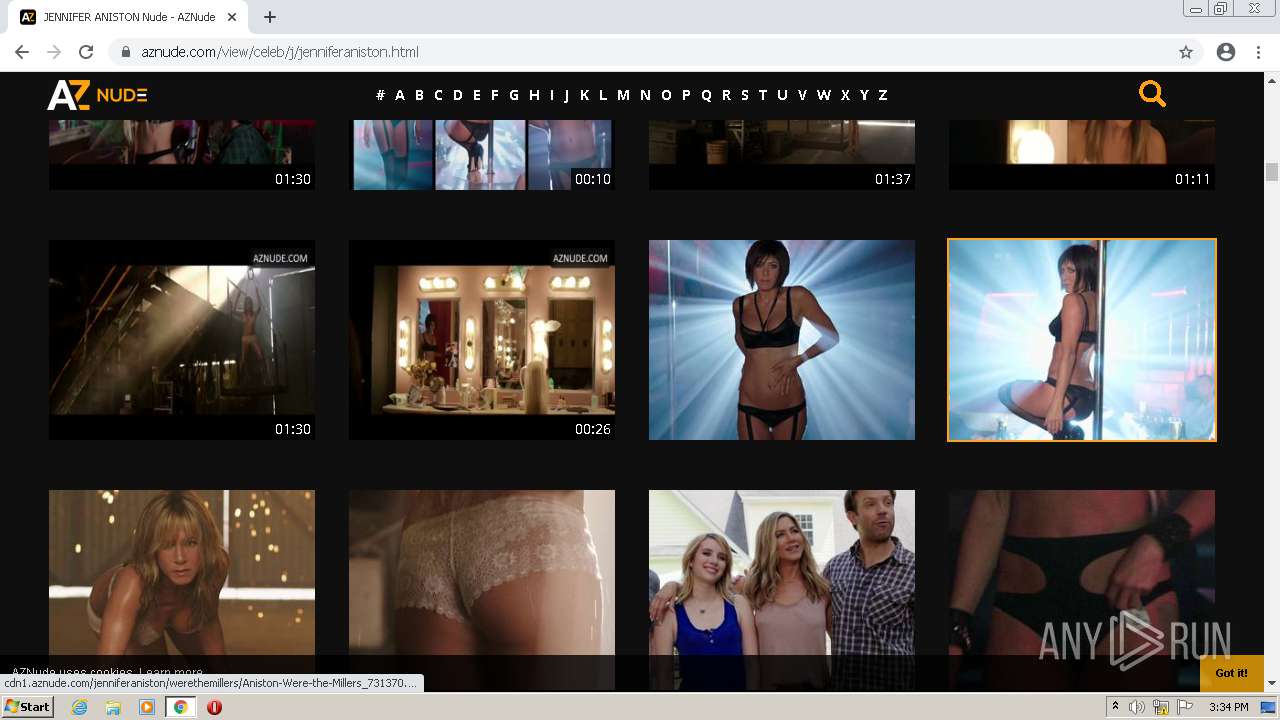Bookmark this page with the star icon

[1186, 52]
